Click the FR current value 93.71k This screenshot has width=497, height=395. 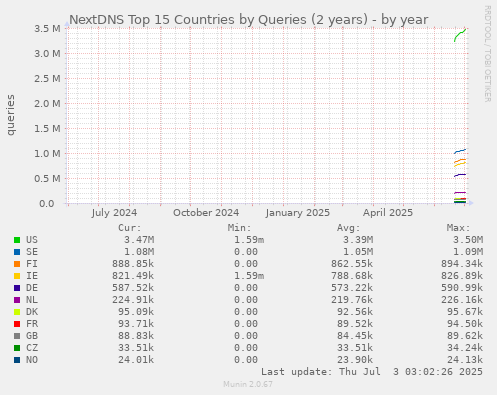point(136,324)
